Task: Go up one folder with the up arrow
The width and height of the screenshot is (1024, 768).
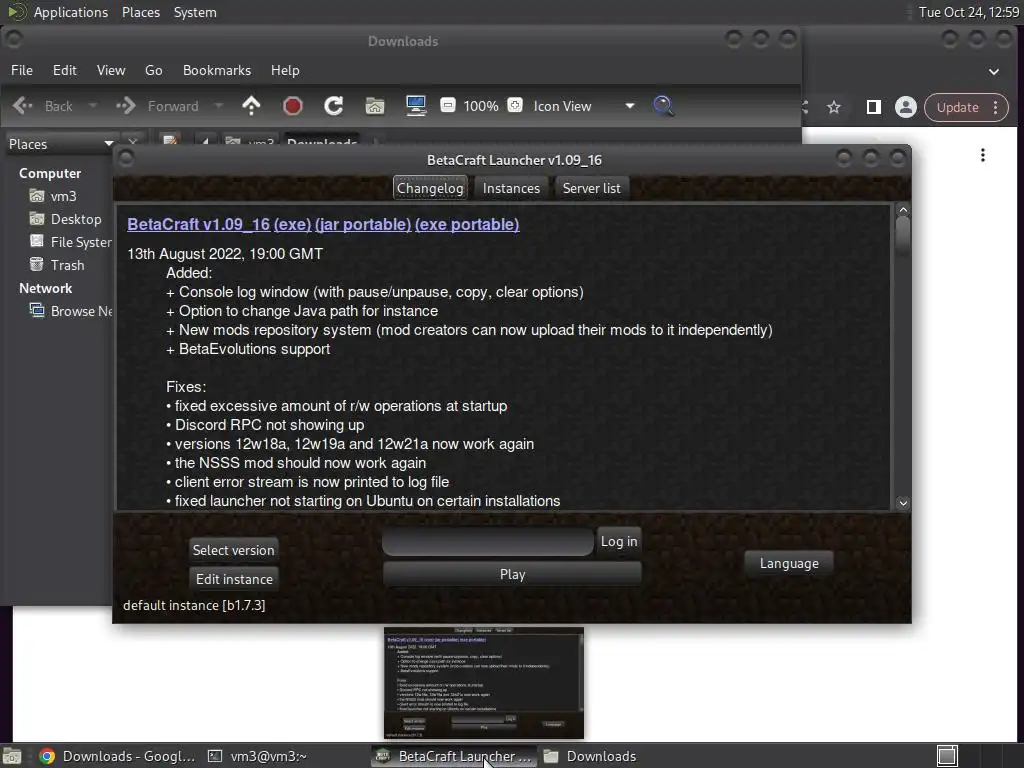Action: click(x=251, y=106)
